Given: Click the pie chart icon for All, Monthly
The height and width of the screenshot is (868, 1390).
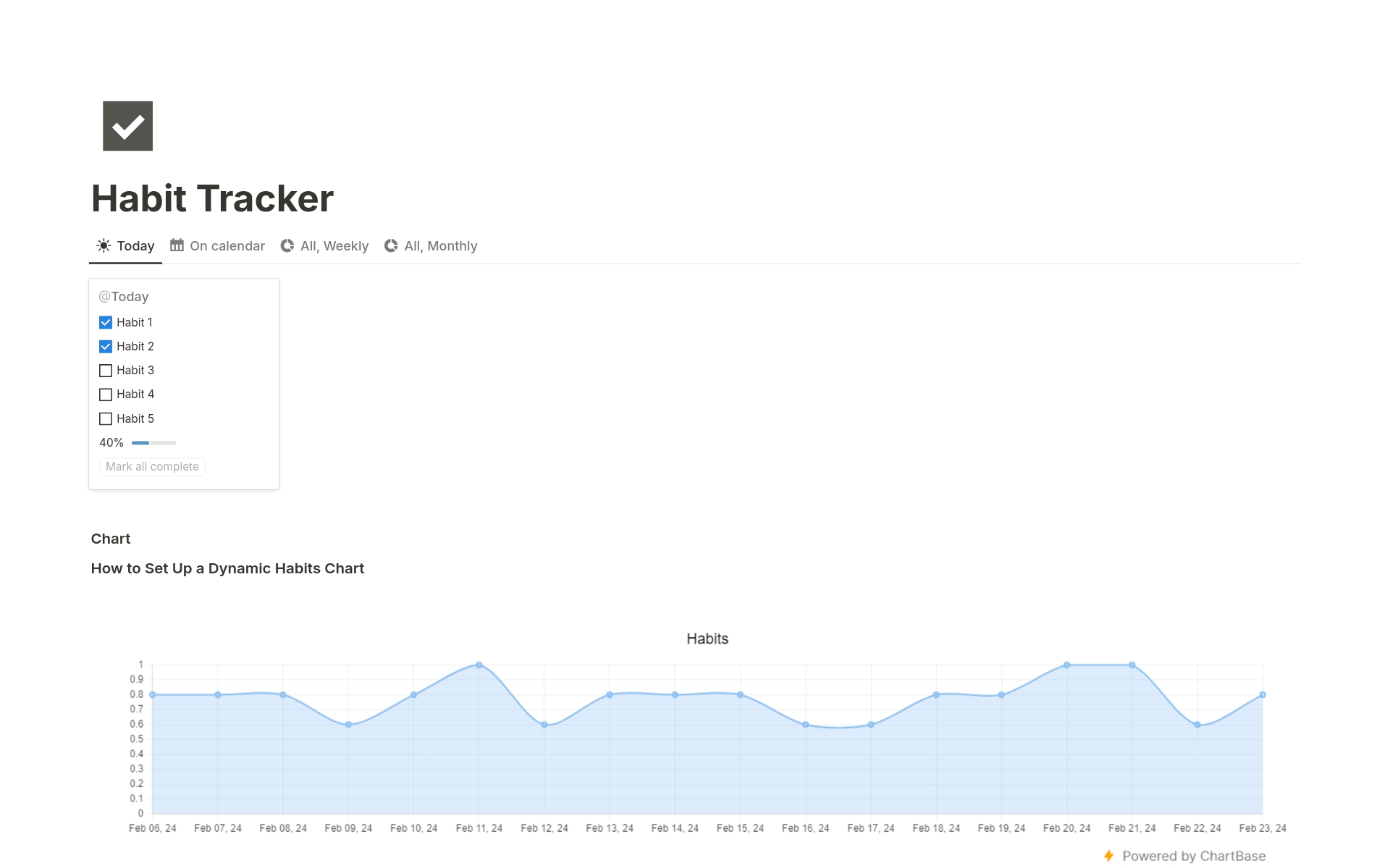Looking at the screenshot, I should click(x=391, y=246).
